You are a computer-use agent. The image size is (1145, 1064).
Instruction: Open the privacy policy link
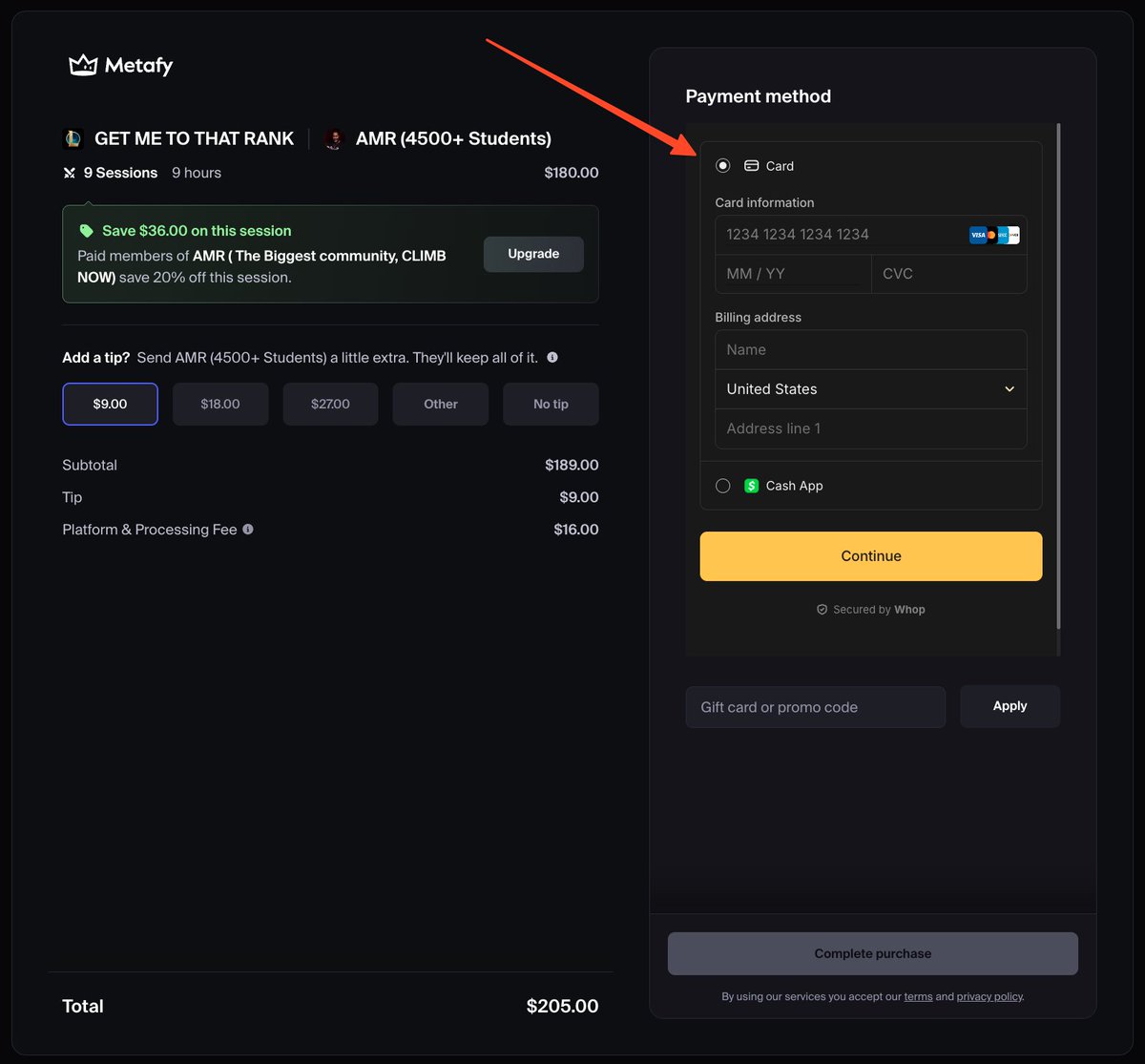coord(989,996)
